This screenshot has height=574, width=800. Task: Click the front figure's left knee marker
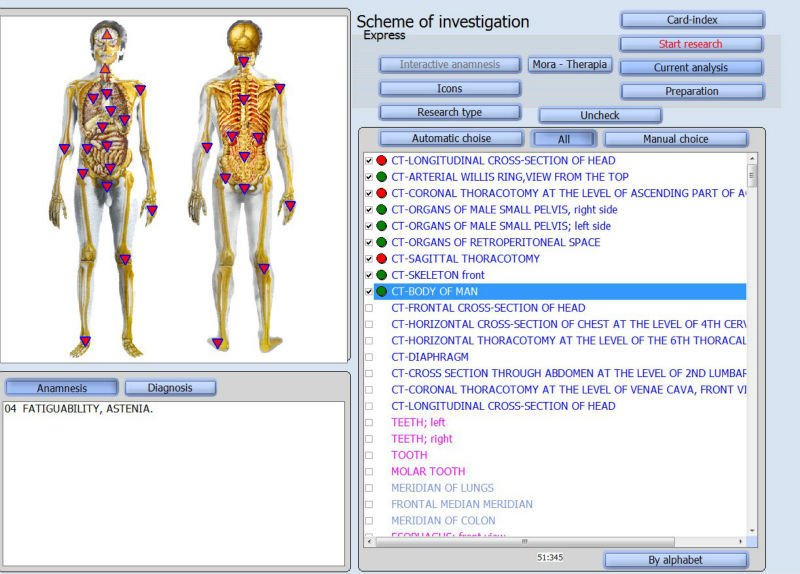(125, 259)
